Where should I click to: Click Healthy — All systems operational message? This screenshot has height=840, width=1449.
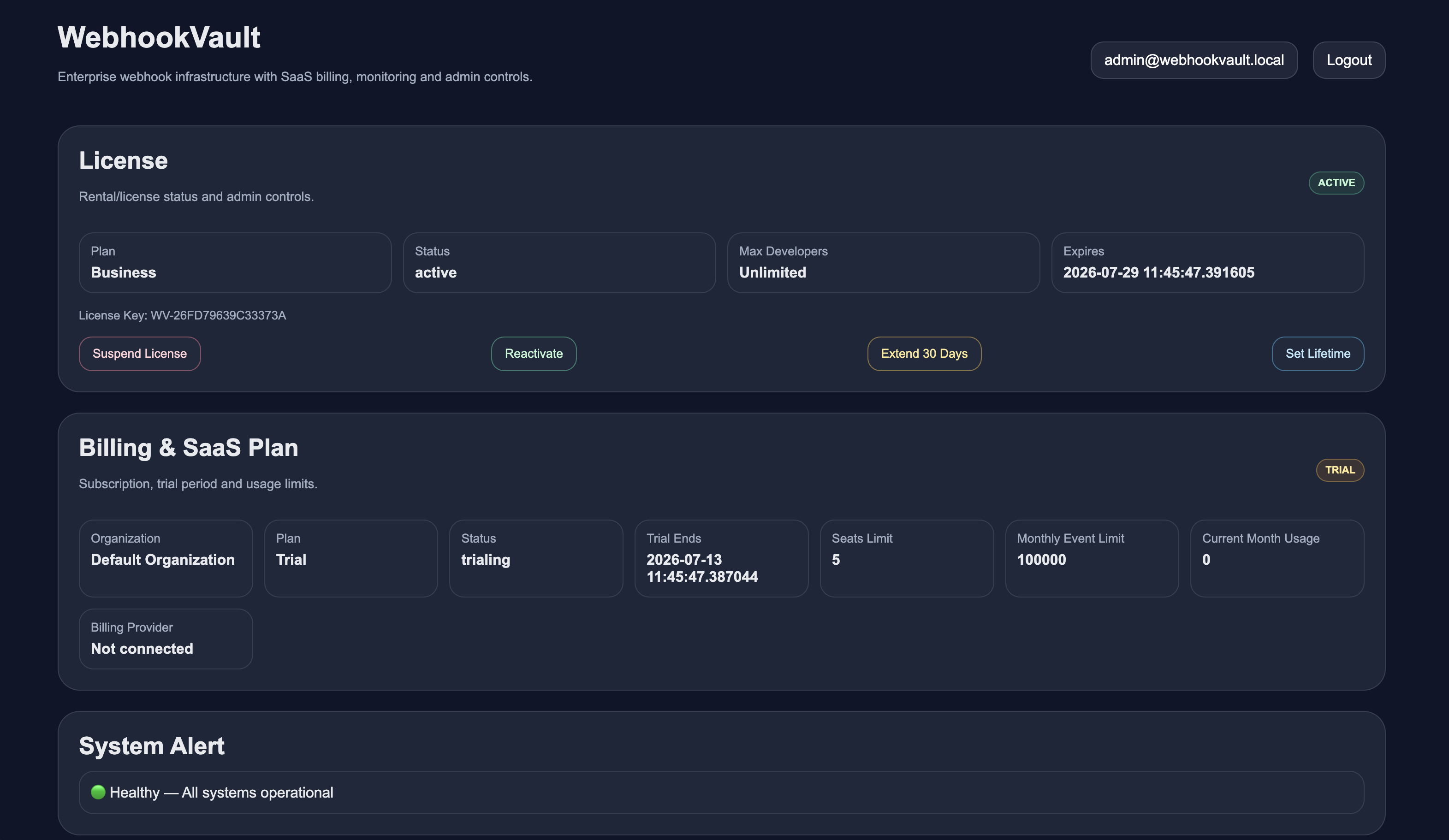tap(221, 792)
